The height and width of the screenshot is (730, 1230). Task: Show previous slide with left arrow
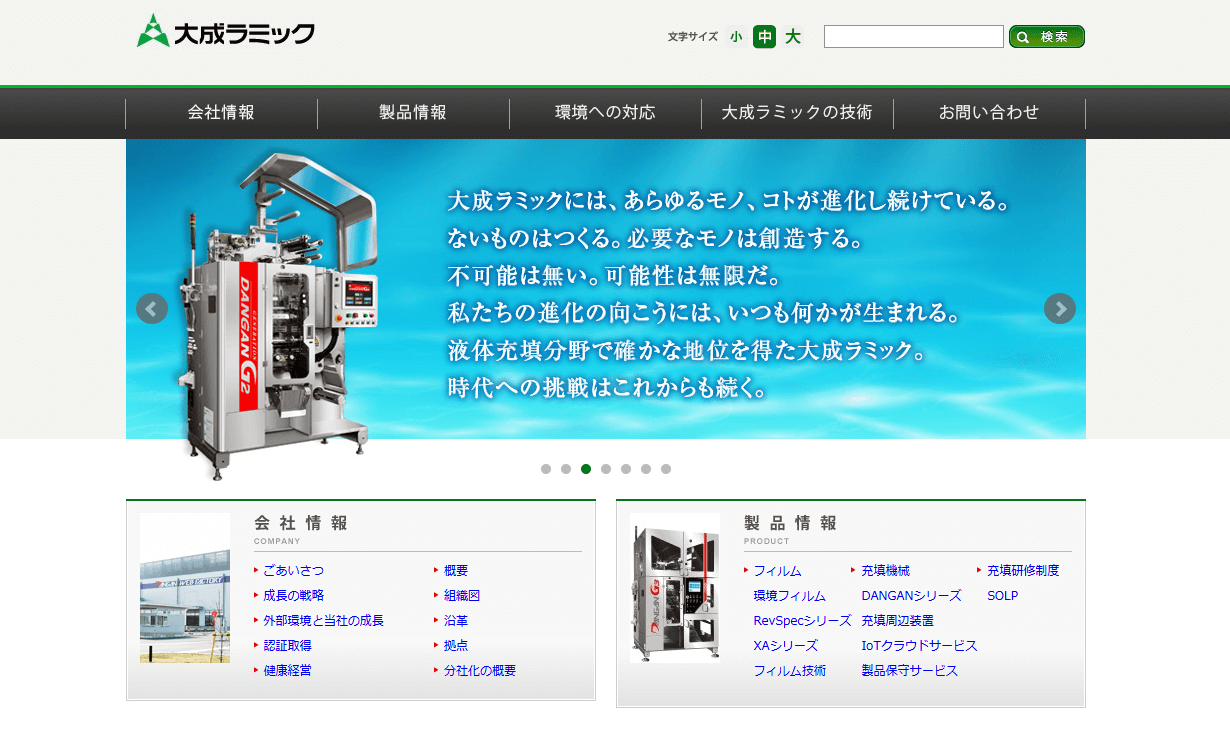[x=152, y=308]
